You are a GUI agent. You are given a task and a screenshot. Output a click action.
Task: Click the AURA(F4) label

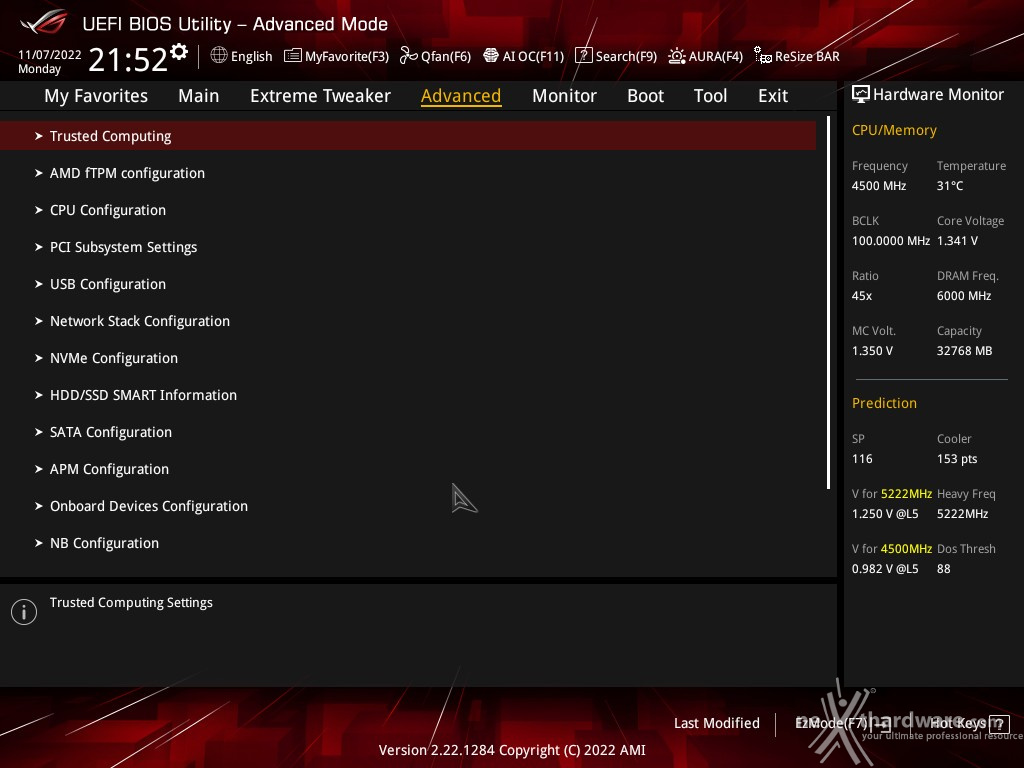716,57
